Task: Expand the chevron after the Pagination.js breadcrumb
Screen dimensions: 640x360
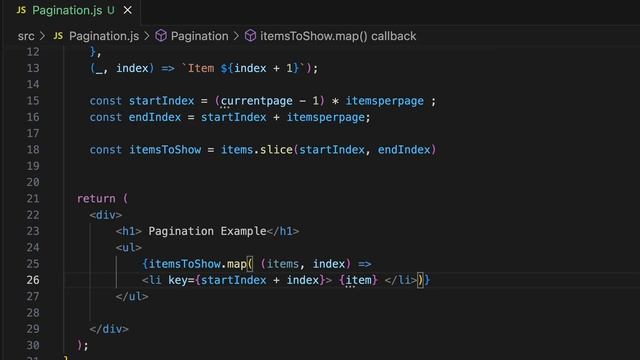Action: (147, 36)
